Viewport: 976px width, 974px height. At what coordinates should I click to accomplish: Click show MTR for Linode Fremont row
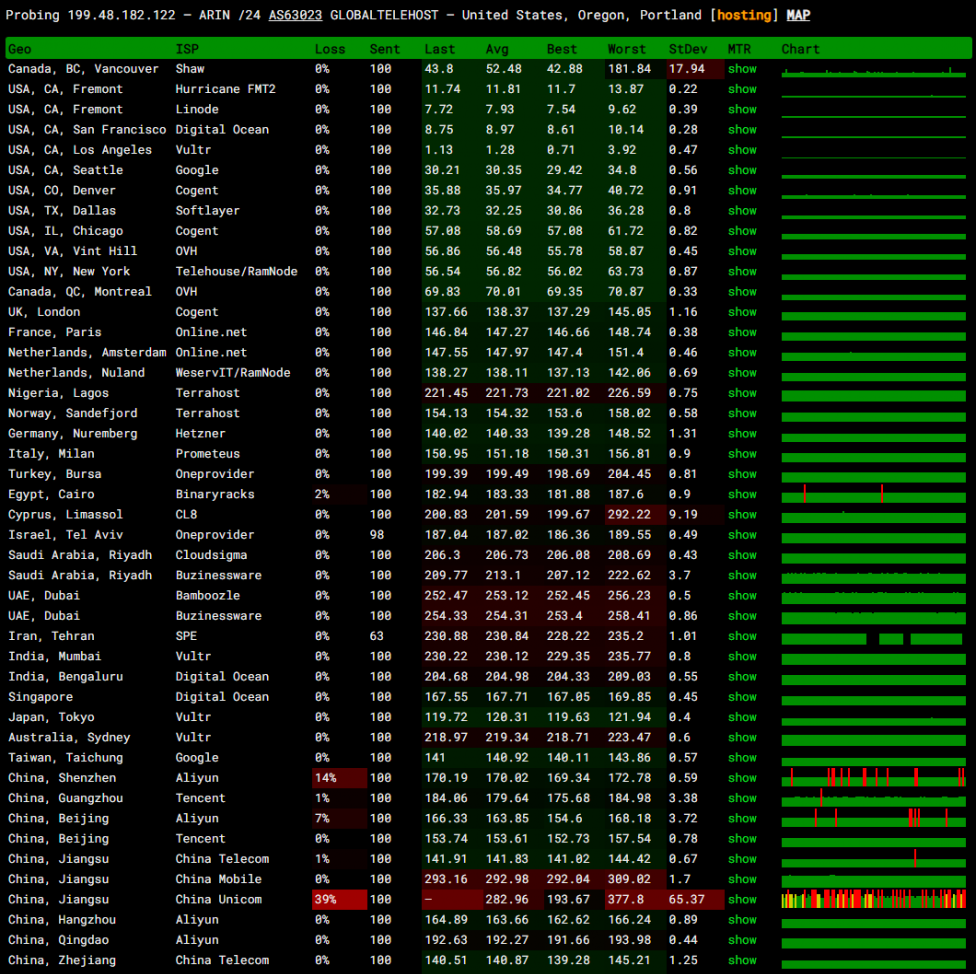point(742,110)
